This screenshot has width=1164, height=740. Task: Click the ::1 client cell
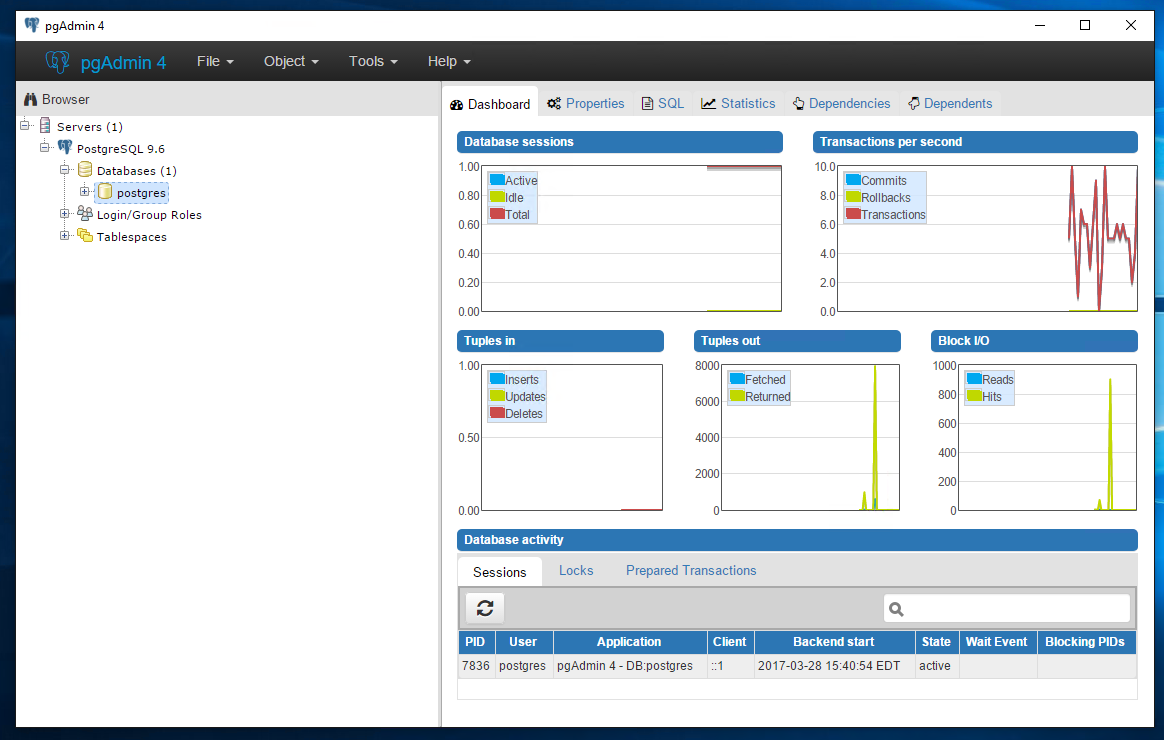[730, 666]
